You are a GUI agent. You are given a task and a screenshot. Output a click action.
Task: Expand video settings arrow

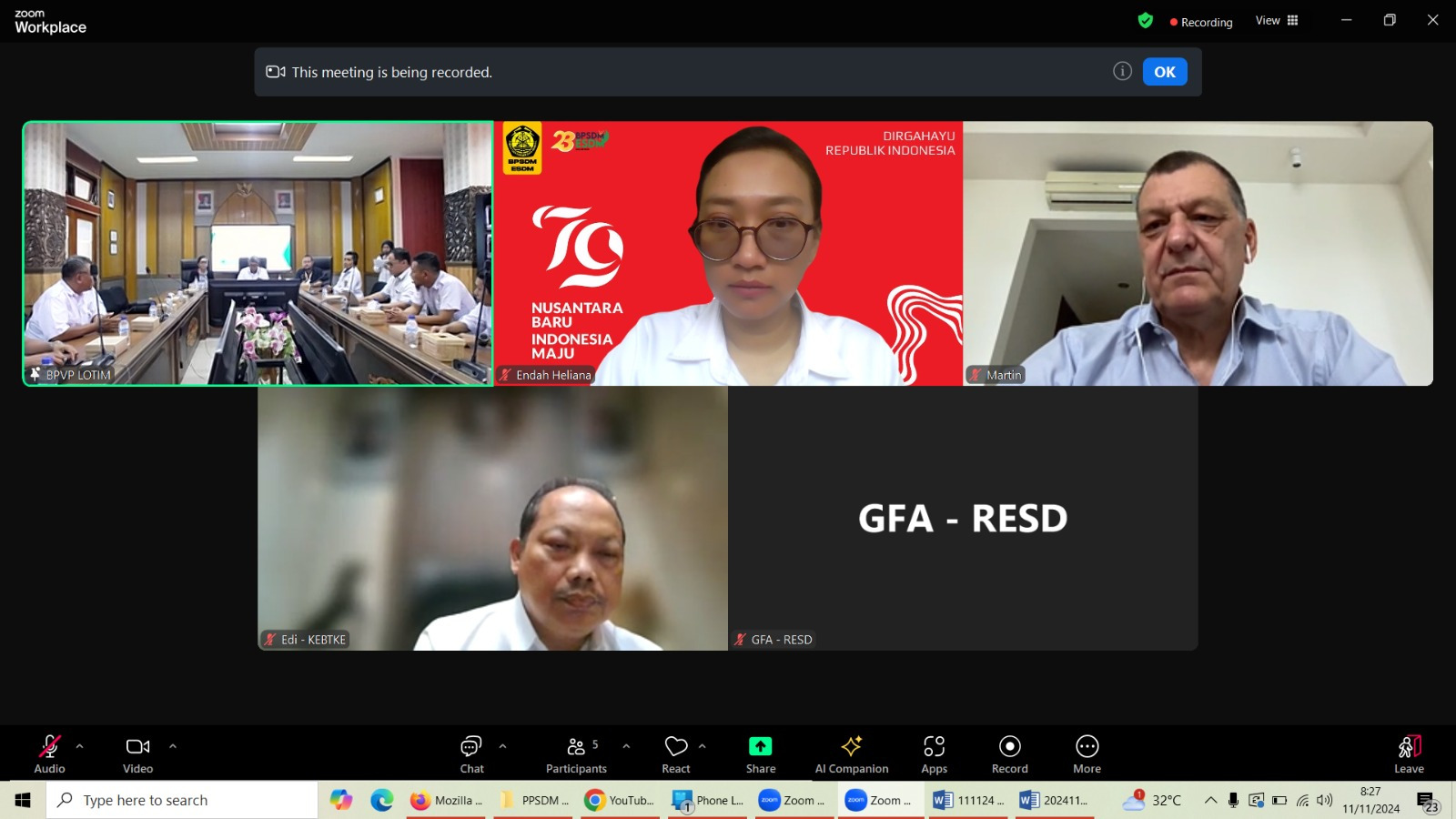pos(173,746)
